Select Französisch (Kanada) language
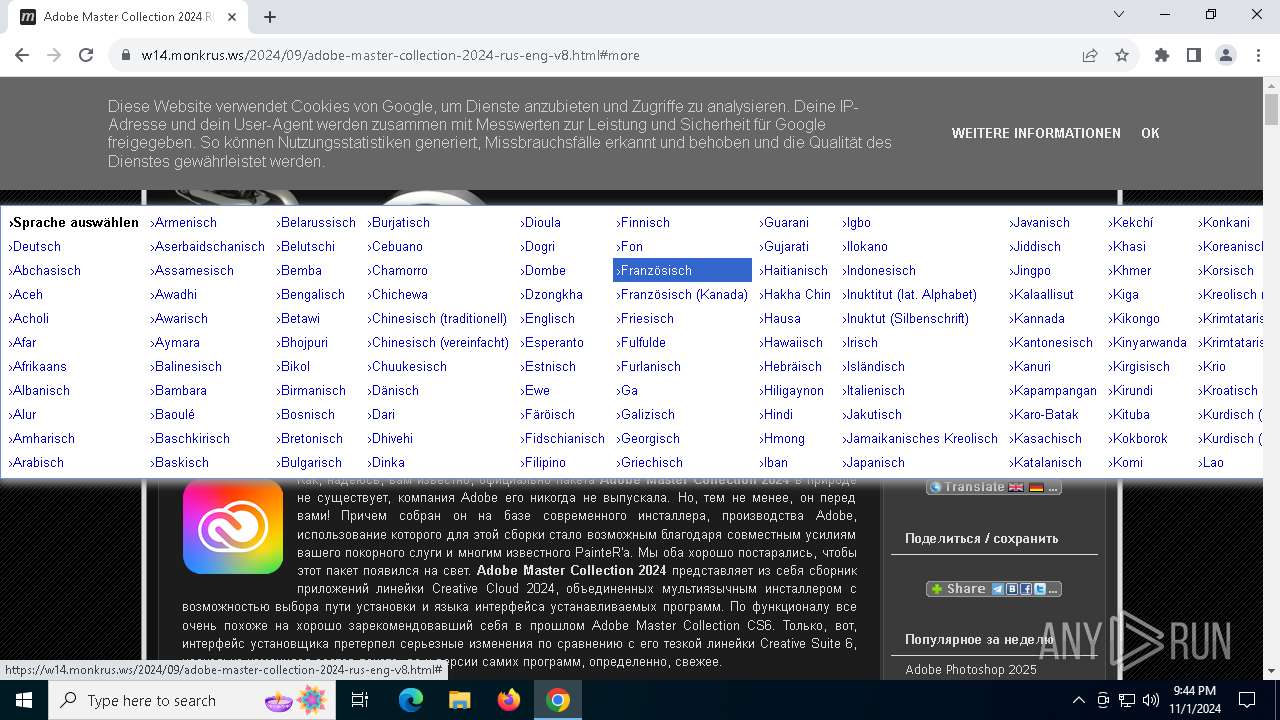 tap(682, 294)
